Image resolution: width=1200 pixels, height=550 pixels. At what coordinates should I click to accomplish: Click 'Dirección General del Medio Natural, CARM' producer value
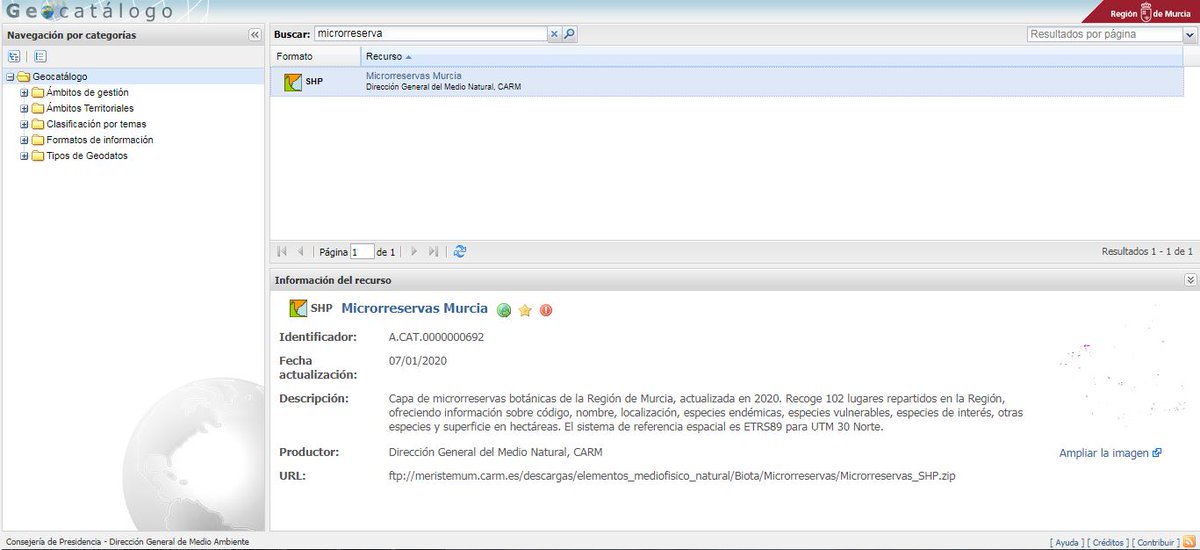coord(495,452)
